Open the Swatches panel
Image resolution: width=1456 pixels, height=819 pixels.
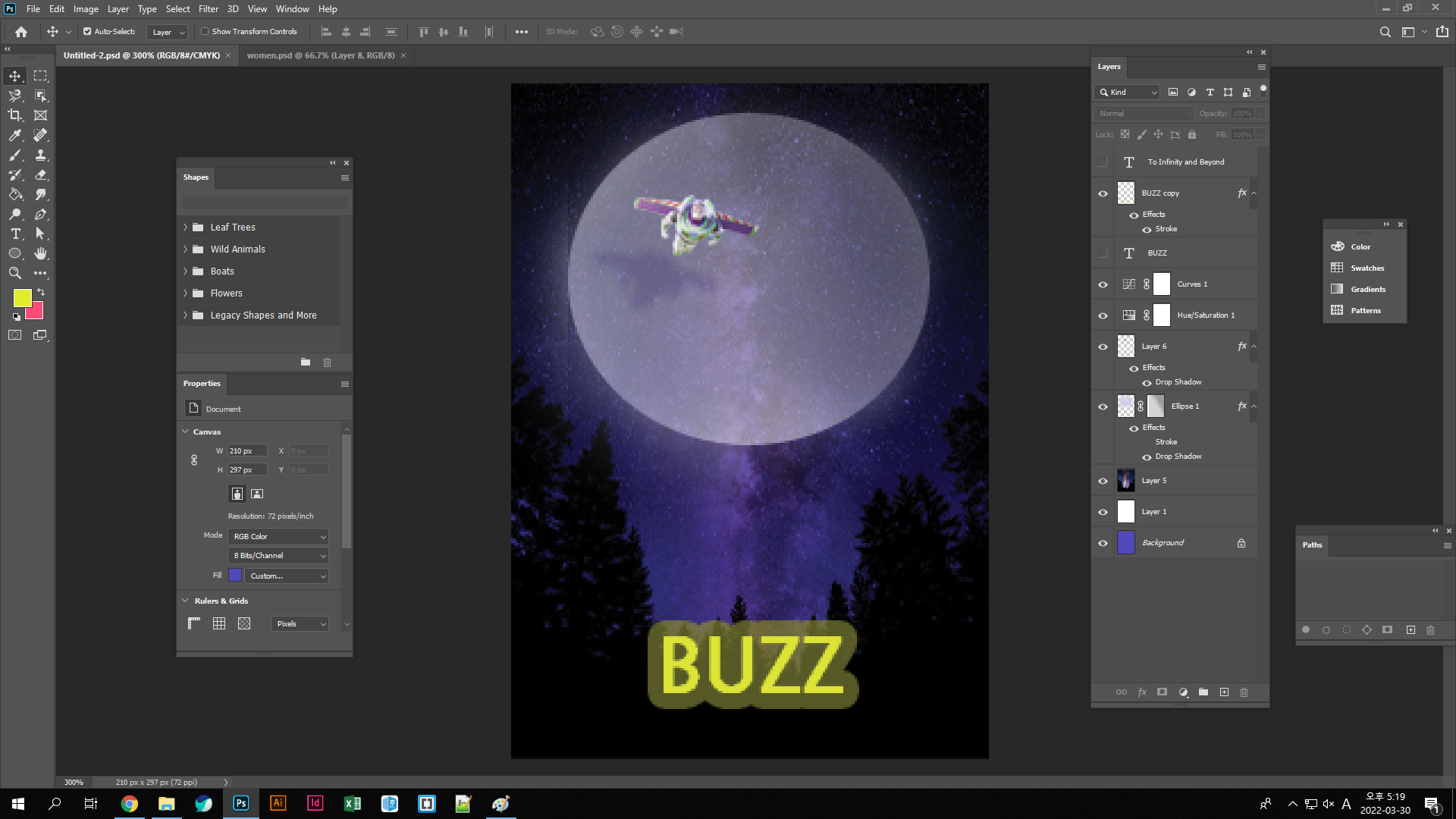1367,268
